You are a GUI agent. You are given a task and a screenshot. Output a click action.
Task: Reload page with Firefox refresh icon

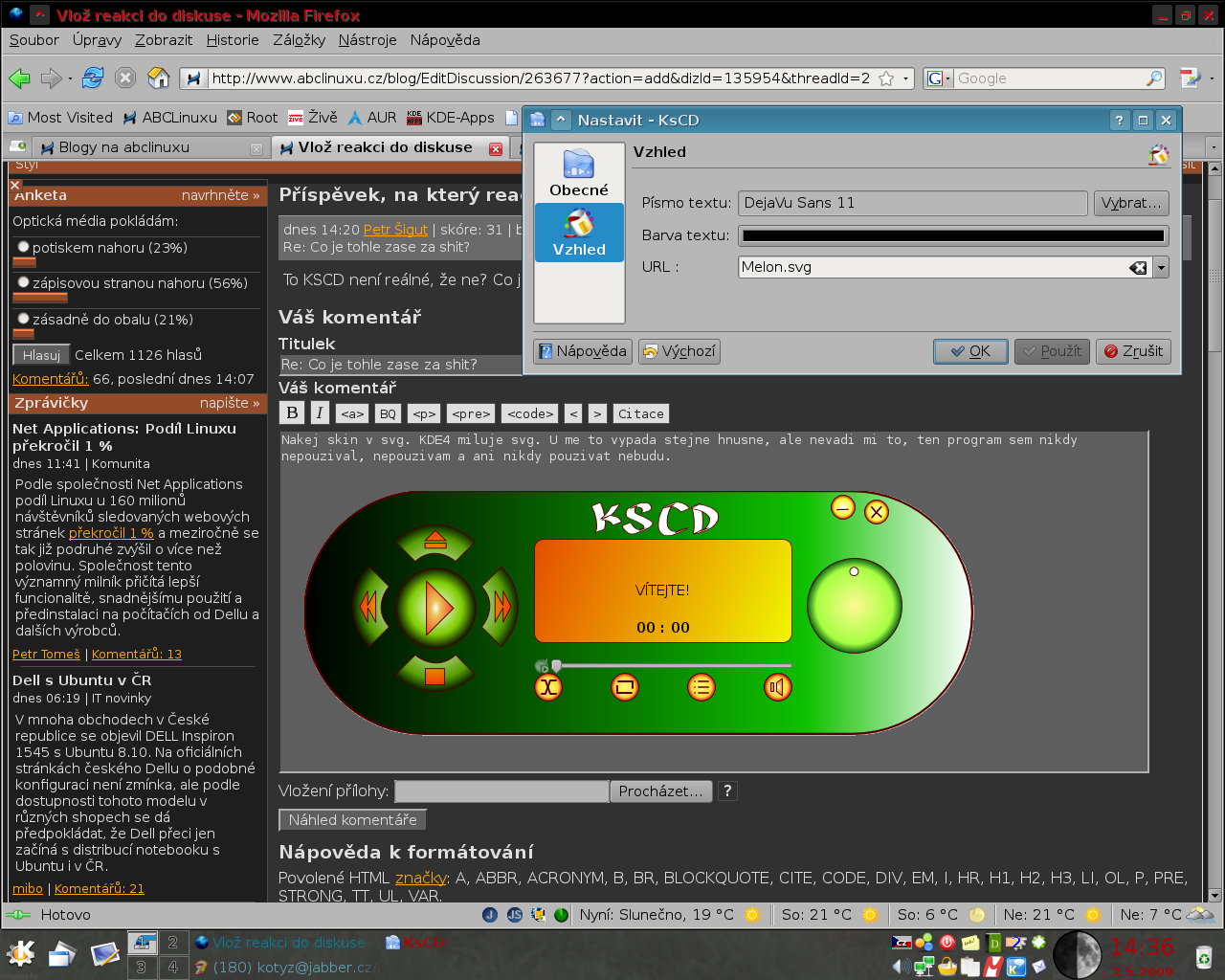[x=93, y=78]
